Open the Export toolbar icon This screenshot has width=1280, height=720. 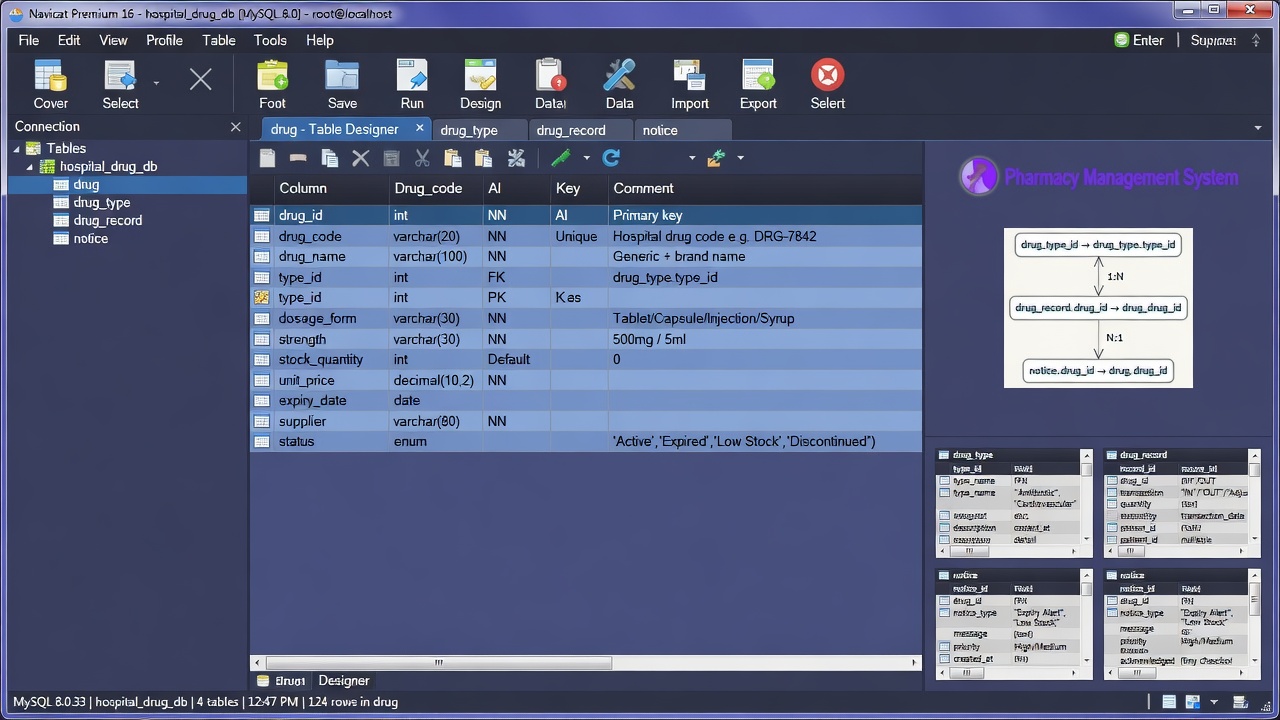pyautogui.click(x=758, y=76)
